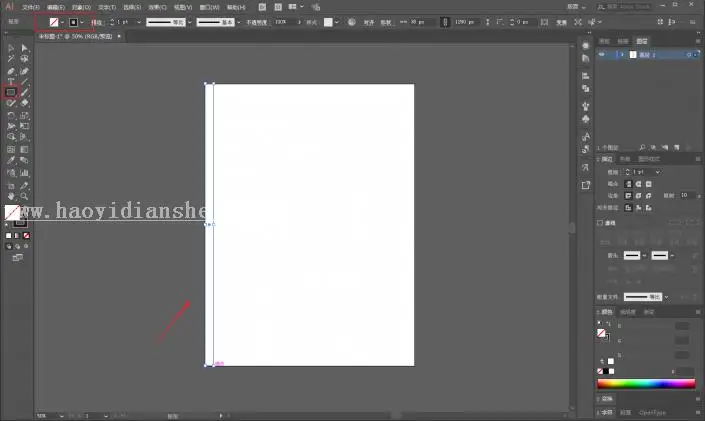Viewport: 705px width, 421px height.
Task: Choose the Eraser tool
Action: [24, 103]
